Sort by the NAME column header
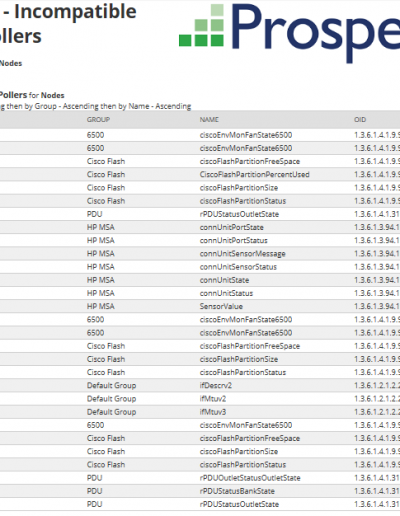 click(209, 120)
